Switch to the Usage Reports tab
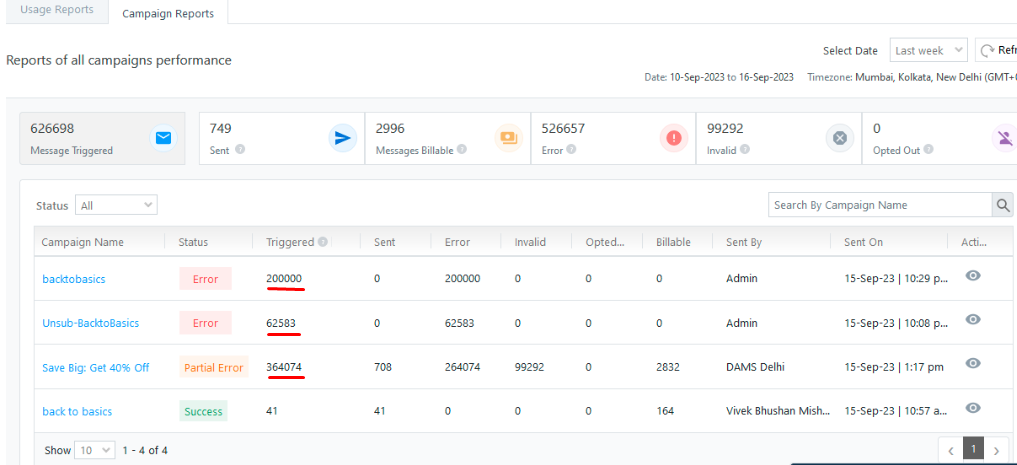The height and width of the screenshot is (465, 1017). tap(57, 10)
